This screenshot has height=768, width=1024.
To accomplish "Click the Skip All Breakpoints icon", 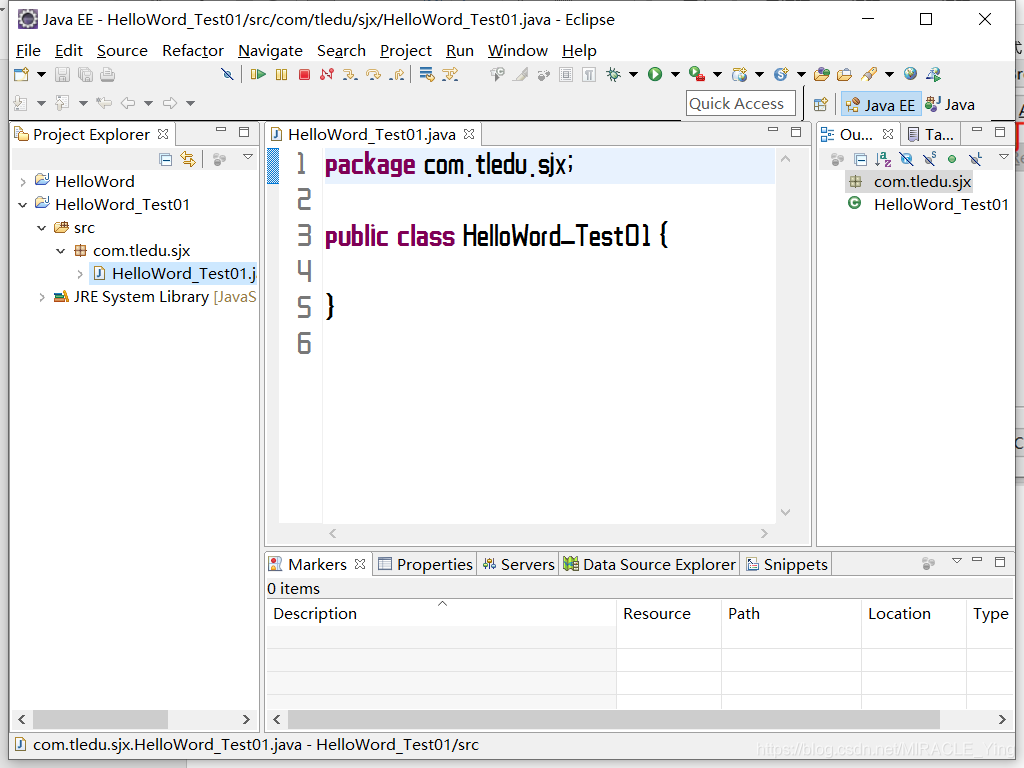I will click(227, 74).
